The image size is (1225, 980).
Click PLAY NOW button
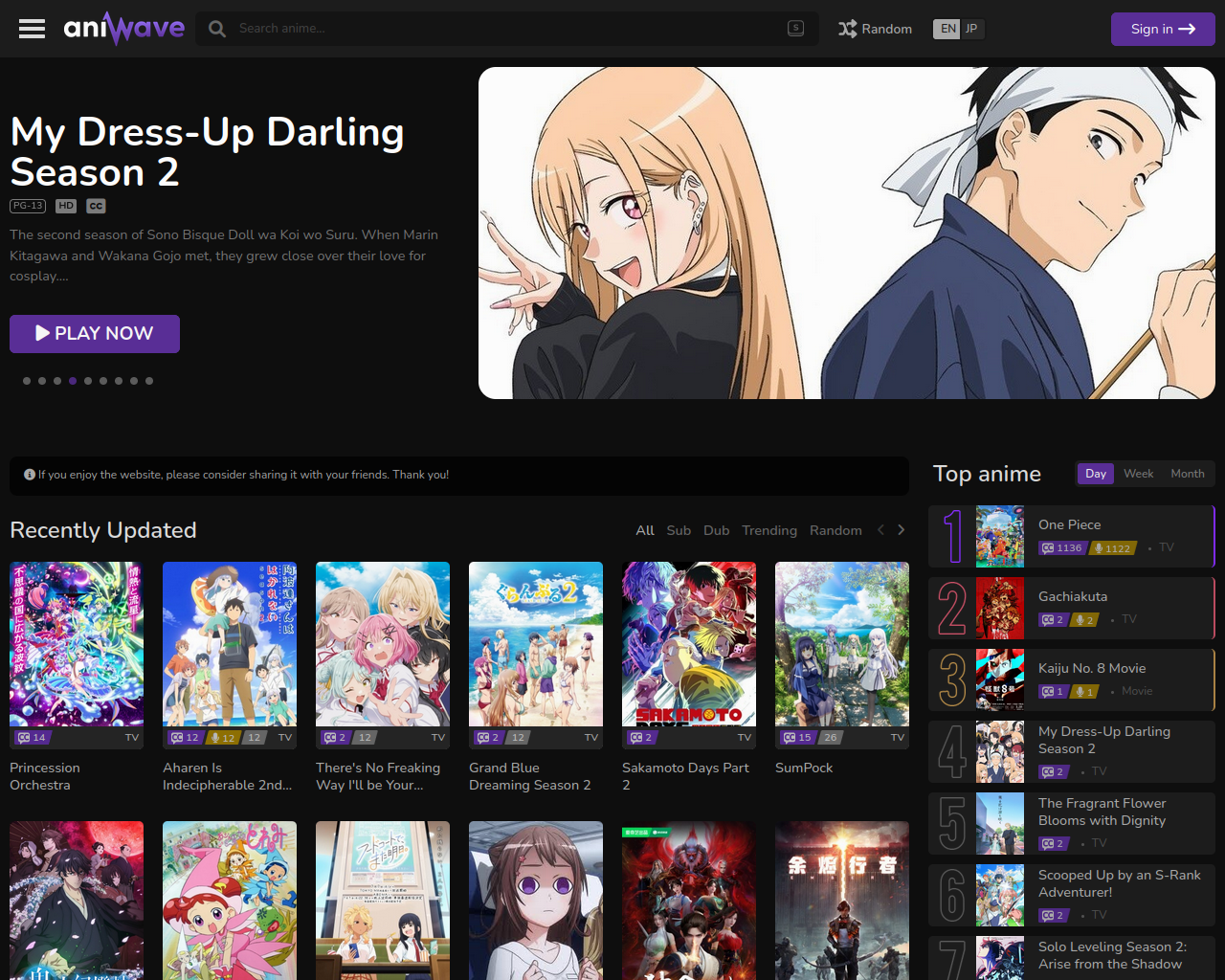point(95,334)
